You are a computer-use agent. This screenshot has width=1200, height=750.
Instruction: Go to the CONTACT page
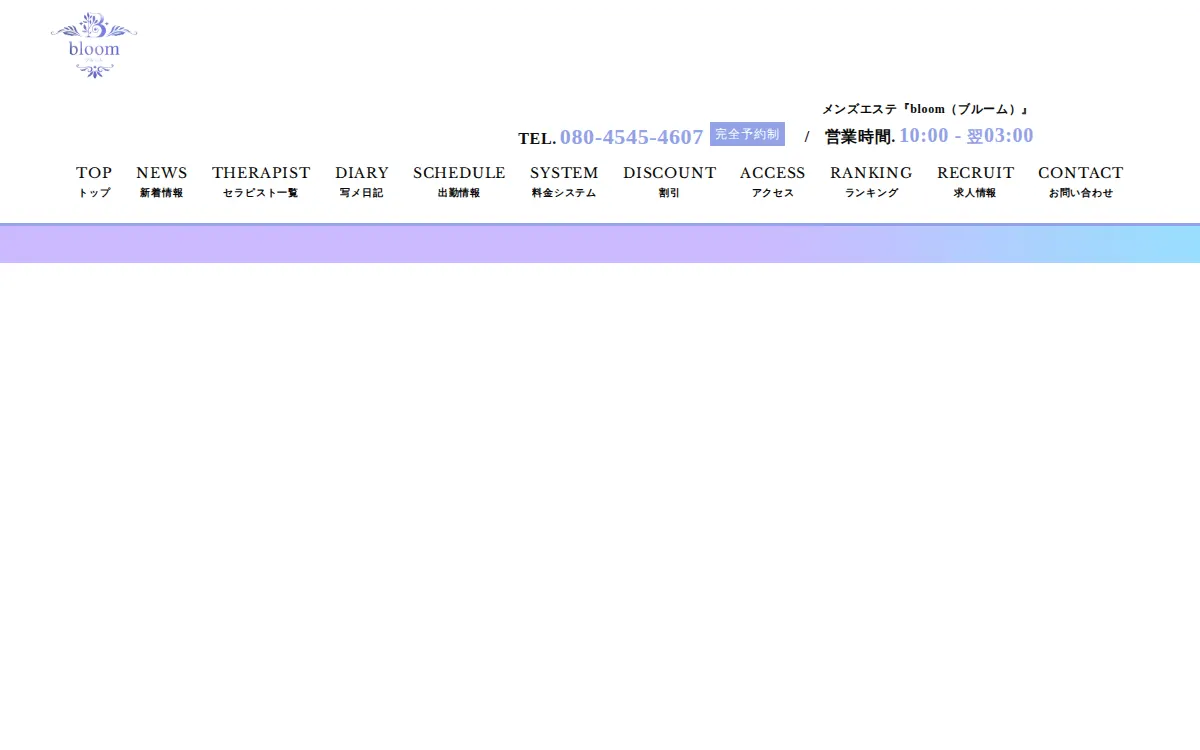pos(1081,181)
